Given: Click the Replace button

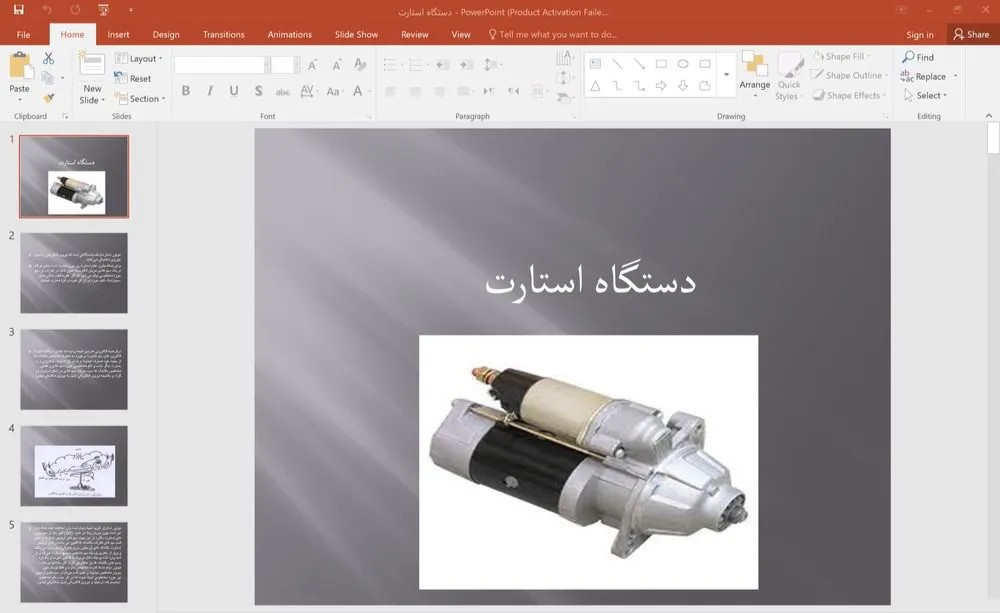Looking at the screenshot, I should click(x=924, y=76).
